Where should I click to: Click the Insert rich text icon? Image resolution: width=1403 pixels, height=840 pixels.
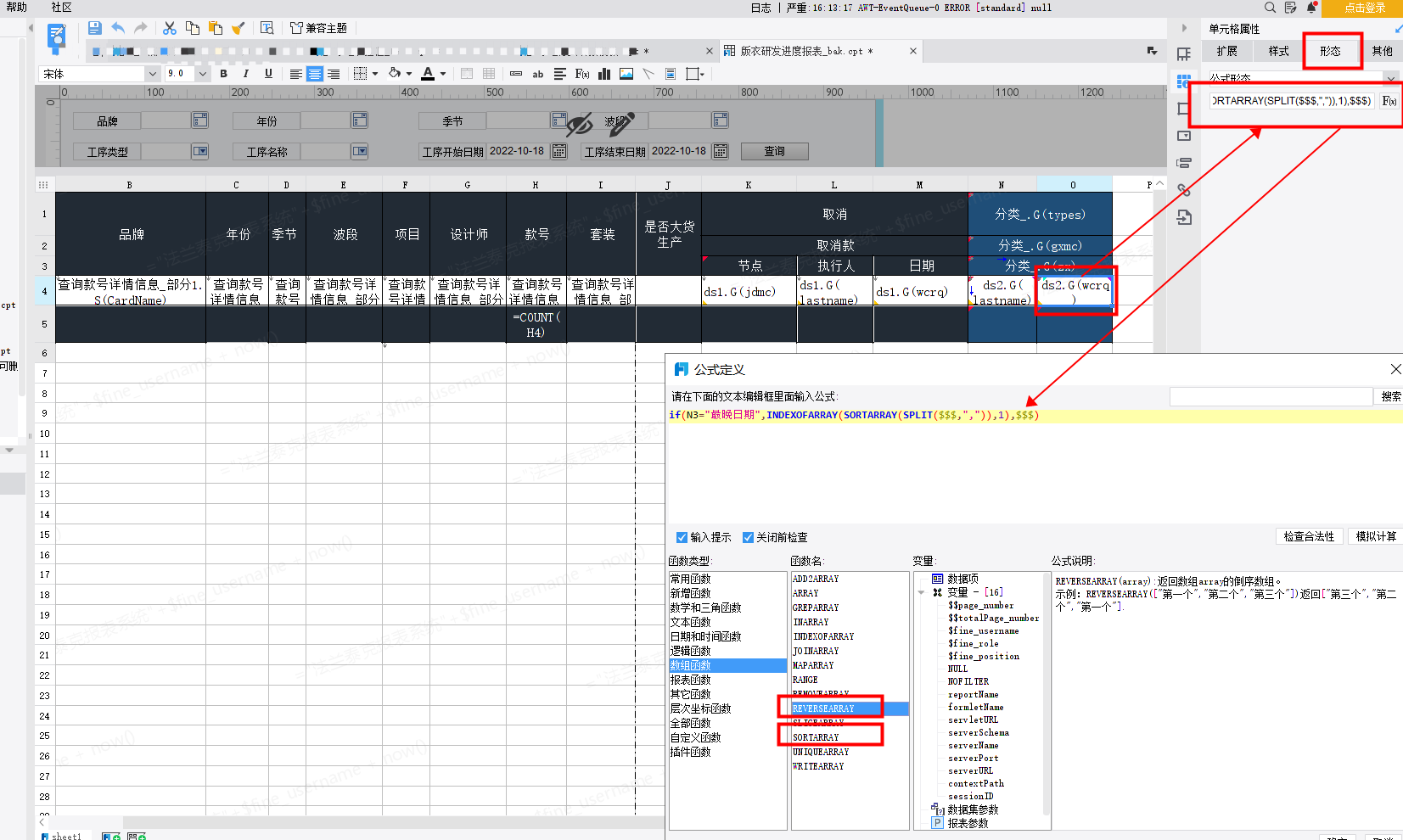click(560, 74)
